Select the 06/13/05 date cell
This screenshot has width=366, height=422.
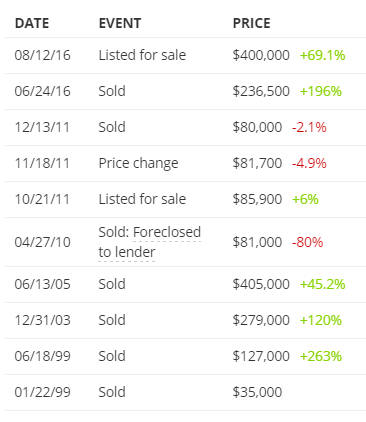click(42, 284)
